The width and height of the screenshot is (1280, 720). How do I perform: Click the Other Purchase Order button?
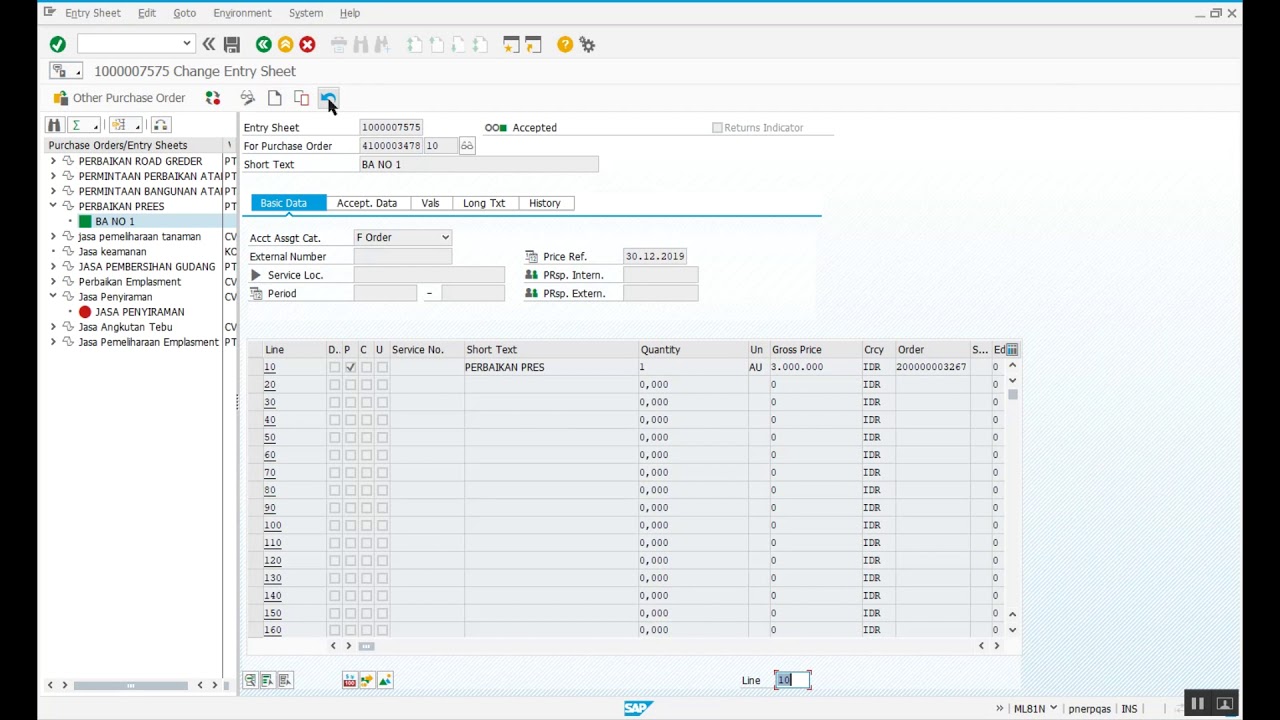coord(119,98)
